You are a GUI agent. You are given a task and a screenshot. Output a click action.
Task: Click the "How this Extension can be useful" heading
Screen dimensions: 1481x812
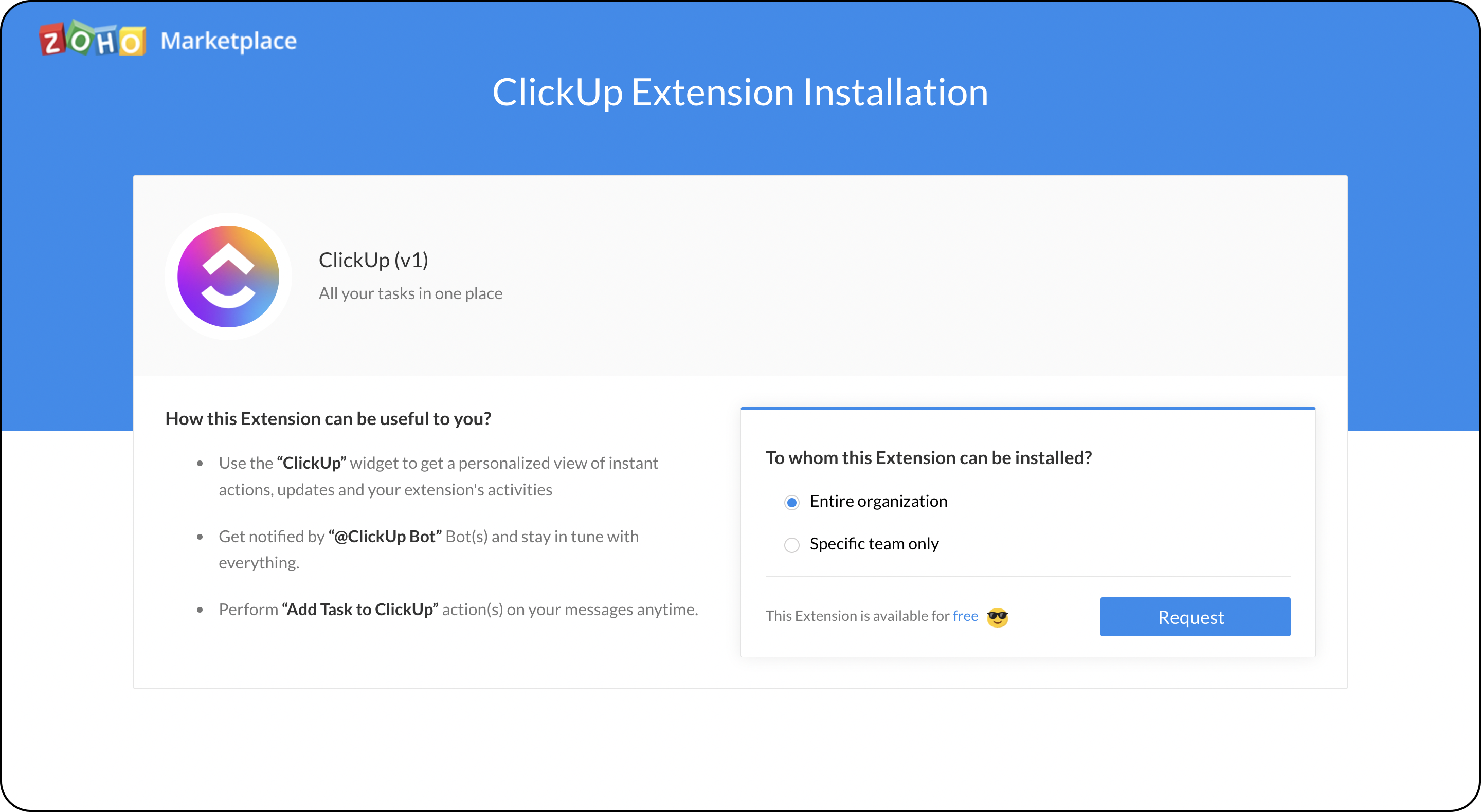tap(328, 418)
